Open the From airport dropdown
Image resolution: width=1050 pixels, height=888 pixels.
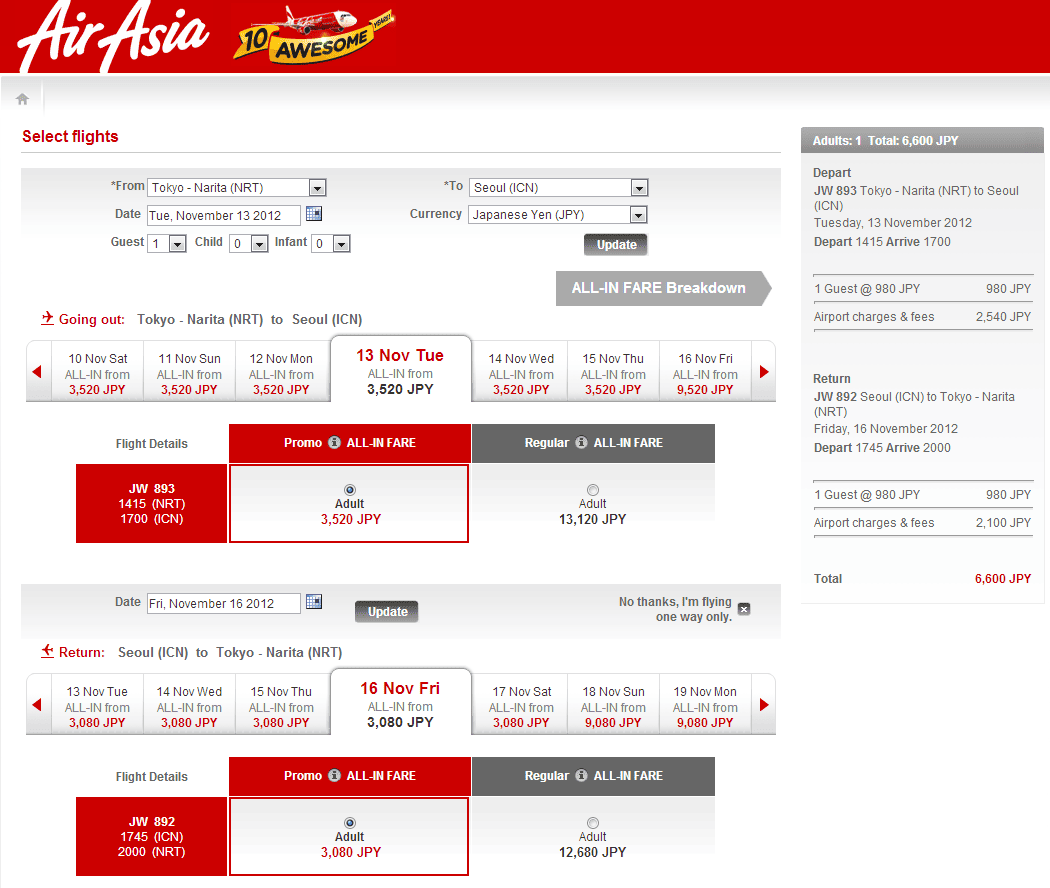point(317,188)
